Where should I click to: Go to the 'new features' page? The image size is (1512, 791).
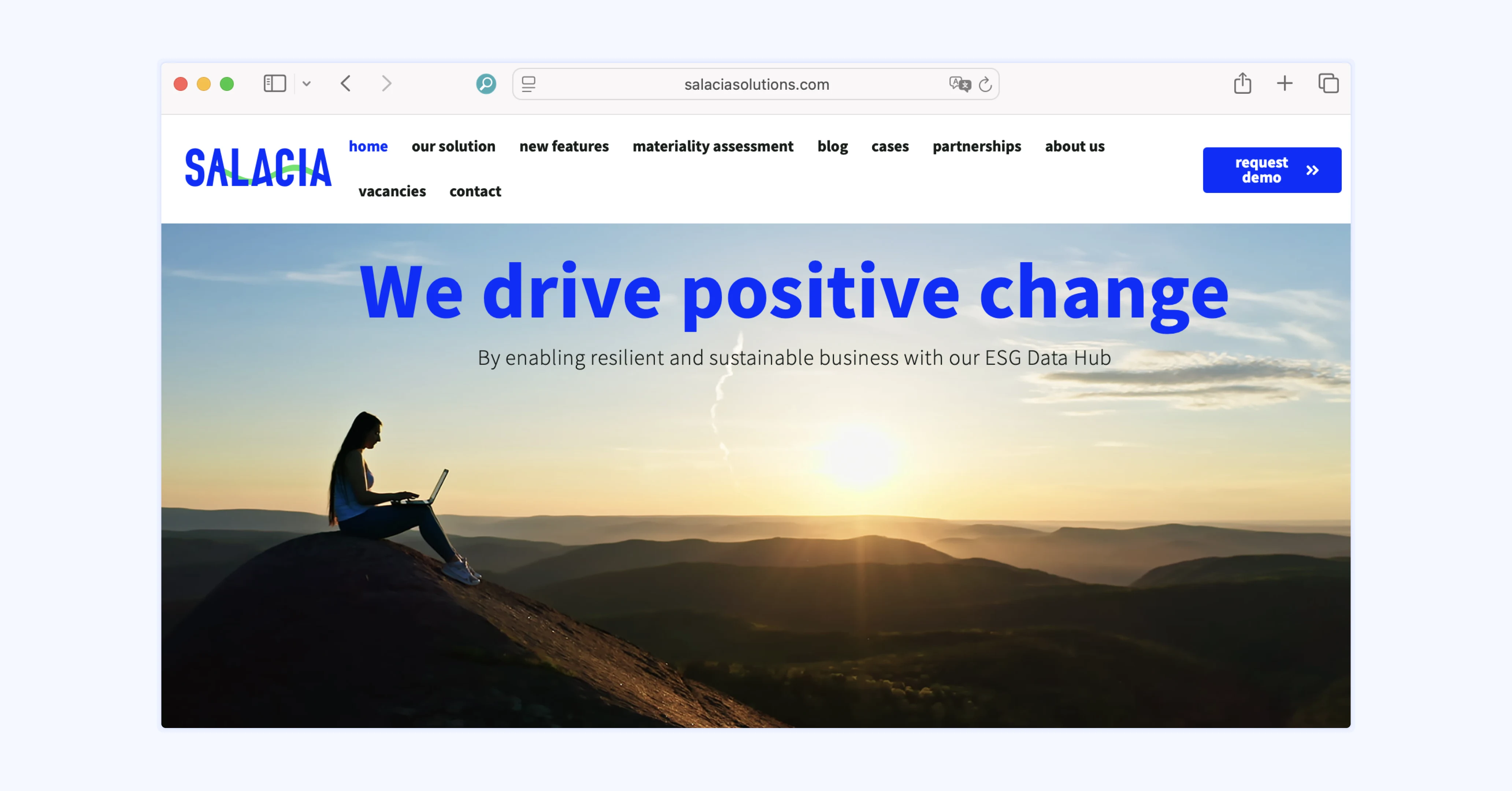coord(563,146)
